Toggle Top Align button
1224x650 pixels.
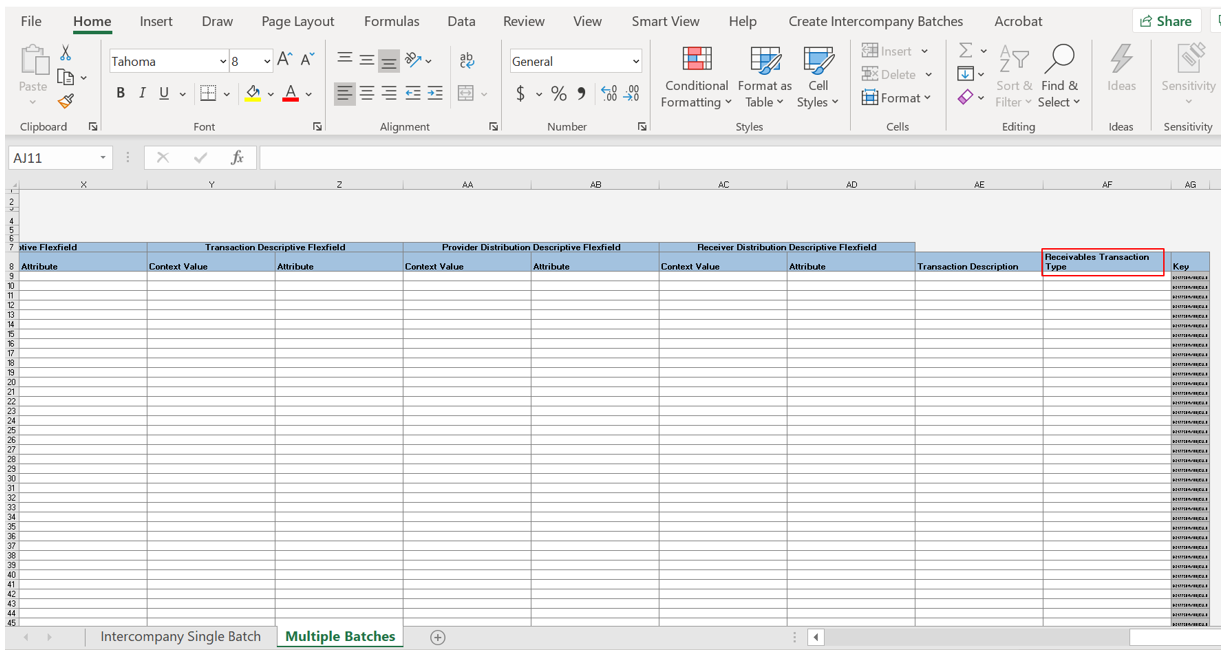[x=344, y=61]
